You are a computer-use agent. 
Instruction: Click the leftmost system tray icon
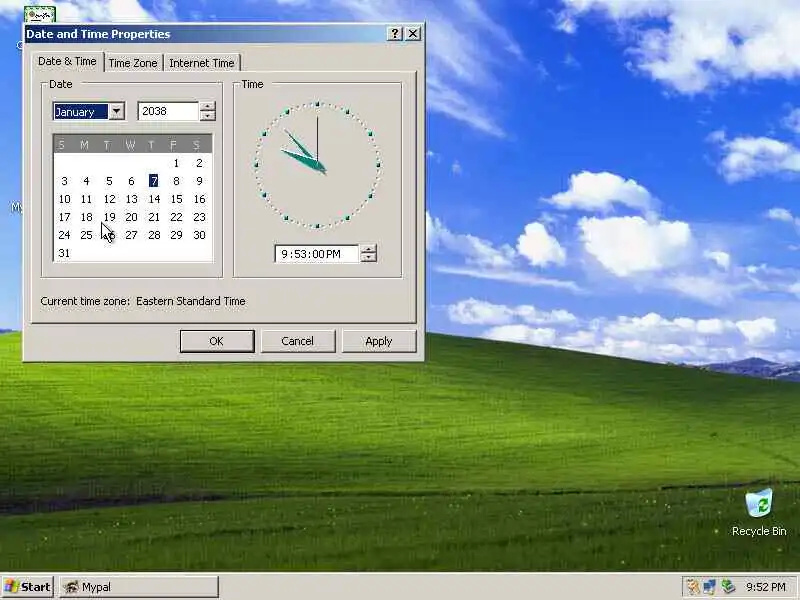(692, 587)
